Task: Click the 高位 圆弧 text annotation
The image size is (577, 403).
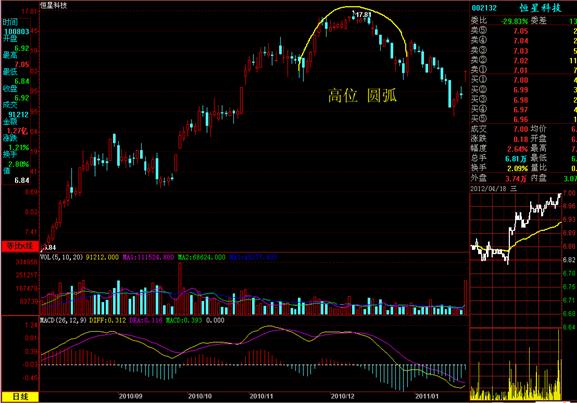Action: click(x=362, y=96)
